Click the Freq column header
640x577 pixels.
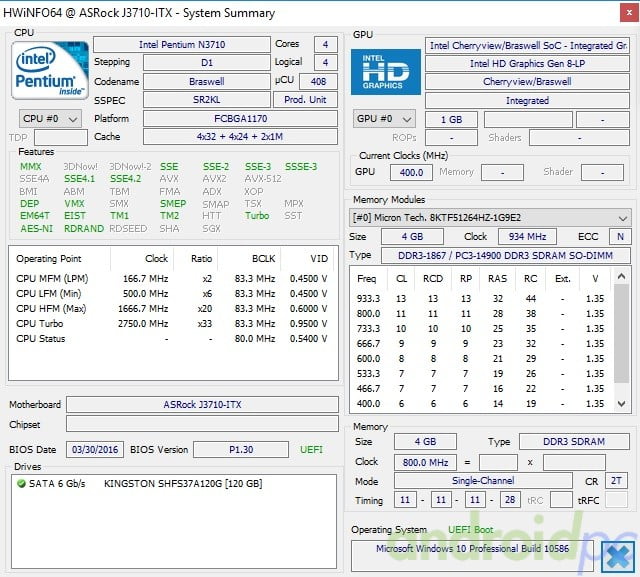click(367, 279)
